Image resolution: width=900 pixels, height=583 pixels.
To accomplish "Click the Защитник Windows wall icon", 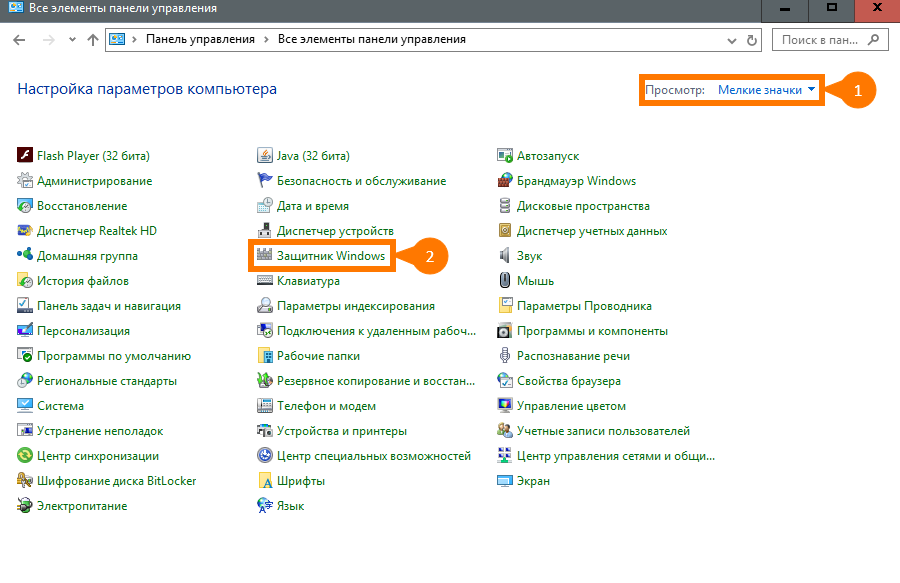I will pyautogui.click(x=265, y=255).
